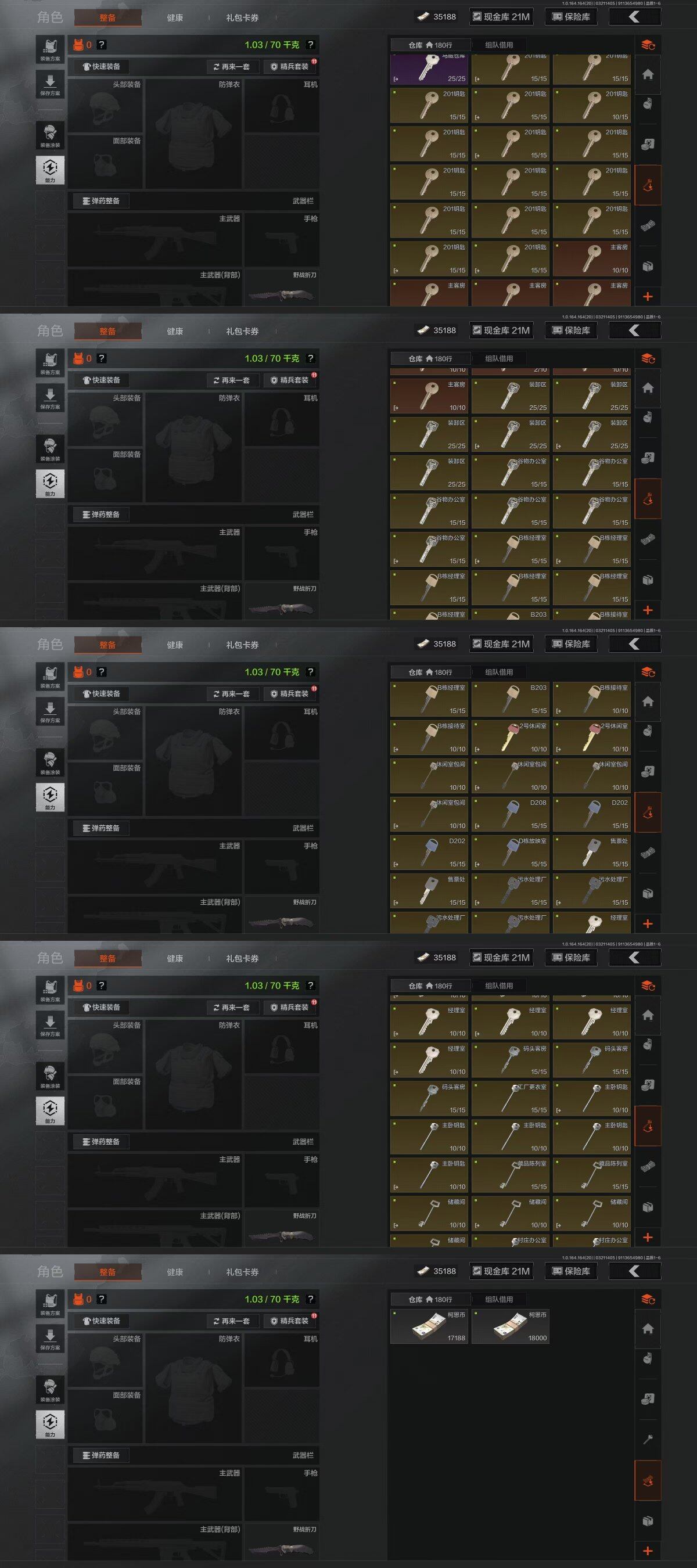Select the blue D208 key

(x=510, y=814)
